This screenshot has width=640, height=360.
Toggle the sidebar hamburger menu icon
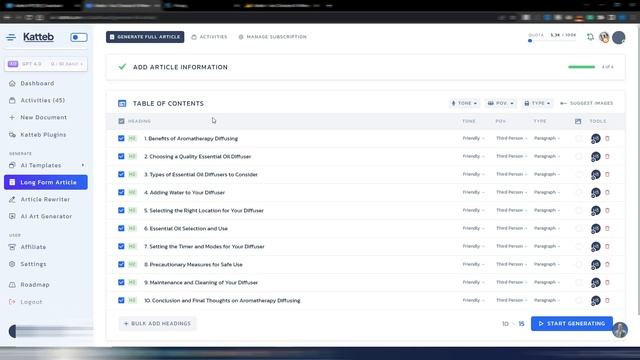(x=11, y=37)
